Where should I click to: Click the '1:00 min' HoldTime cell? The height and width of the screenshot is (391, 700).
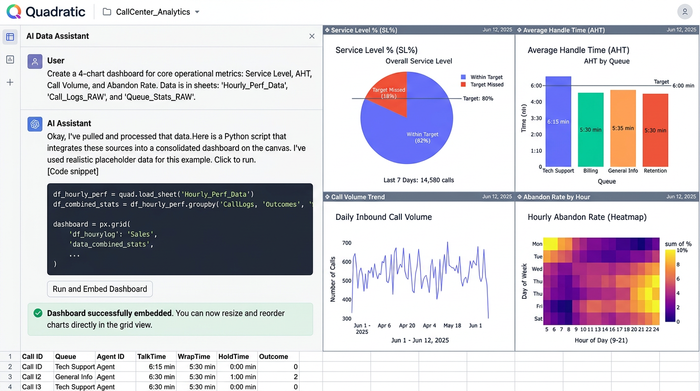[x=237, y=377]
